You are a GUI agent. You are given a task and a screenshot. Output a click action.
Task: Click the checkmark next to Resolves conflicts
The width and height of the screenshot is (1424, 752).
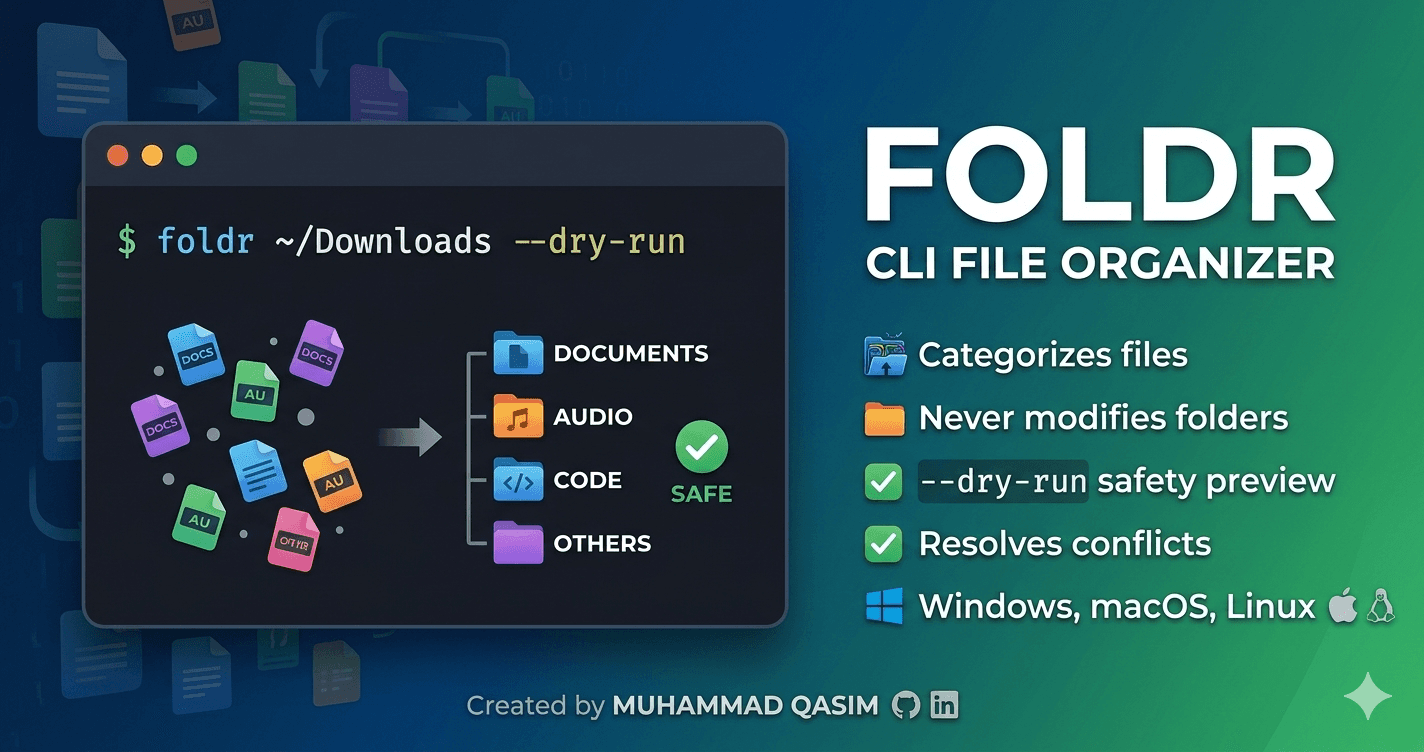click(x=884, y=544)
